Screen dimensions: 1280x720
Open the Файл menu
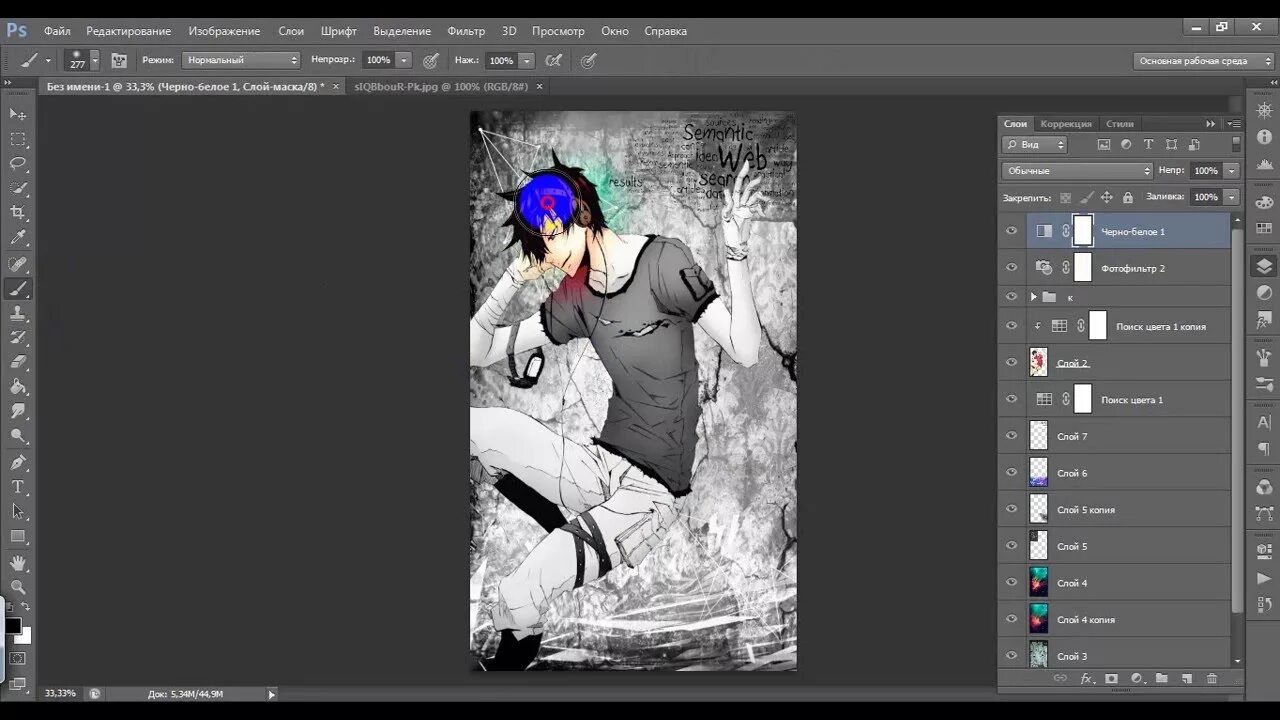pyautogui.click(x=57, y=31)
